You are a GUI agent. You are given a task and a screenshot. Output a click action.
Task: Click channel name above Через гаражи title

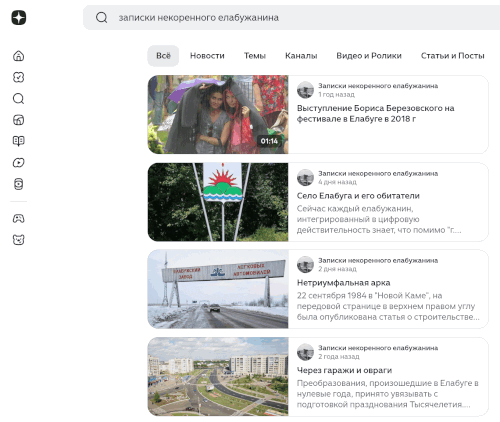378,348
